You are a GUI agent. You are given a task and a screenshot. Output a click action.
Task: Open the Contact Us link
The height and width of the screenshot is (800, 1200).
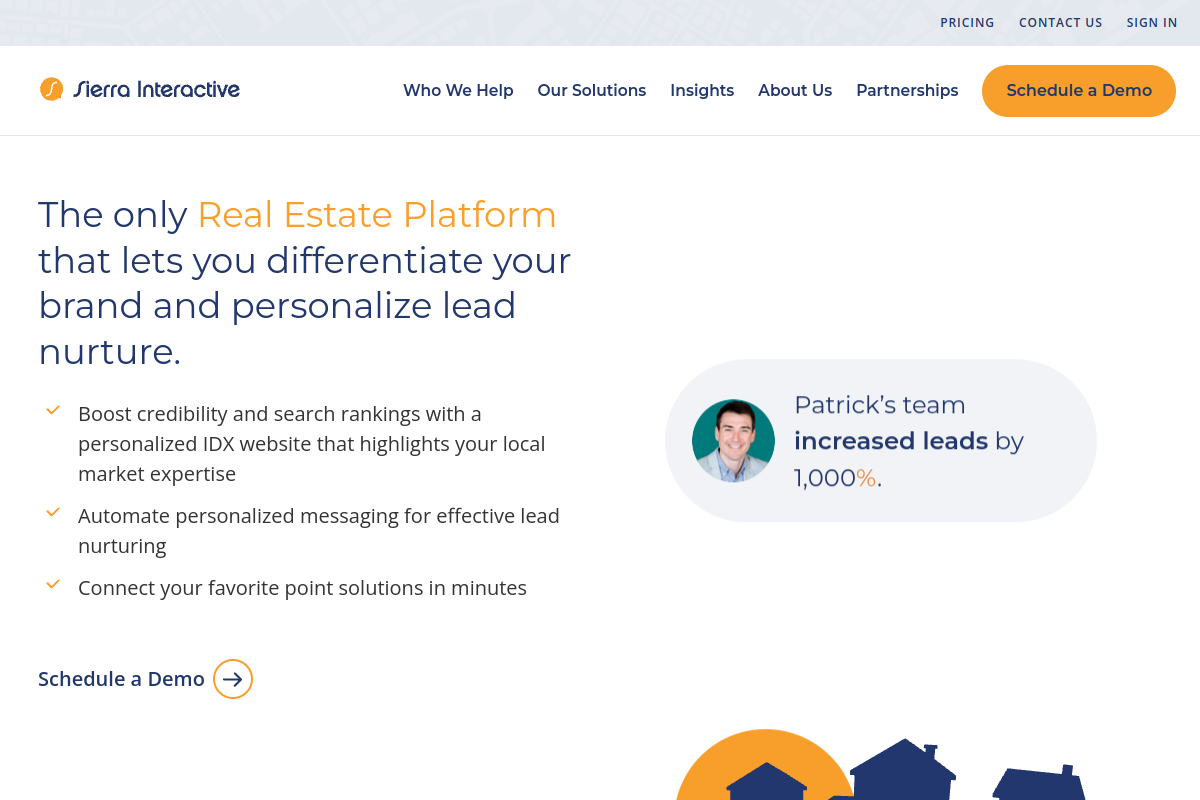point(1060,22)
